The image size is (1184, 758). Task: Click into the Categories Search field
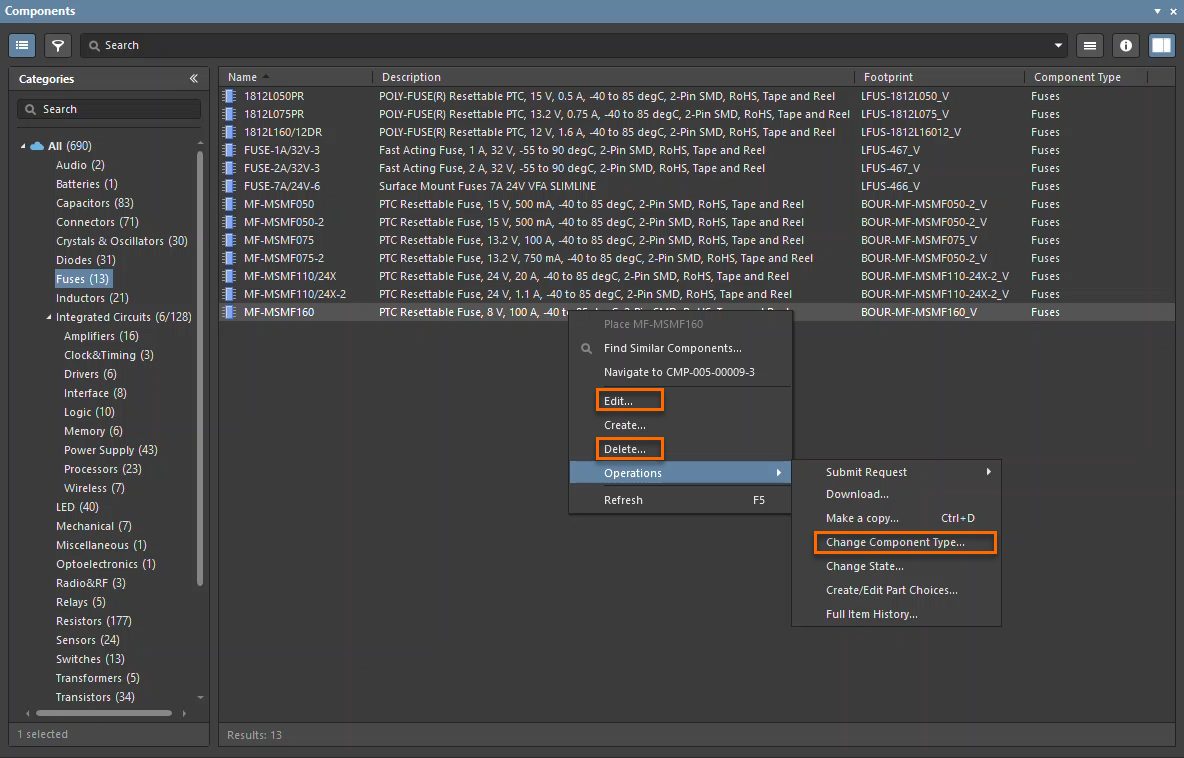point(109,109)
